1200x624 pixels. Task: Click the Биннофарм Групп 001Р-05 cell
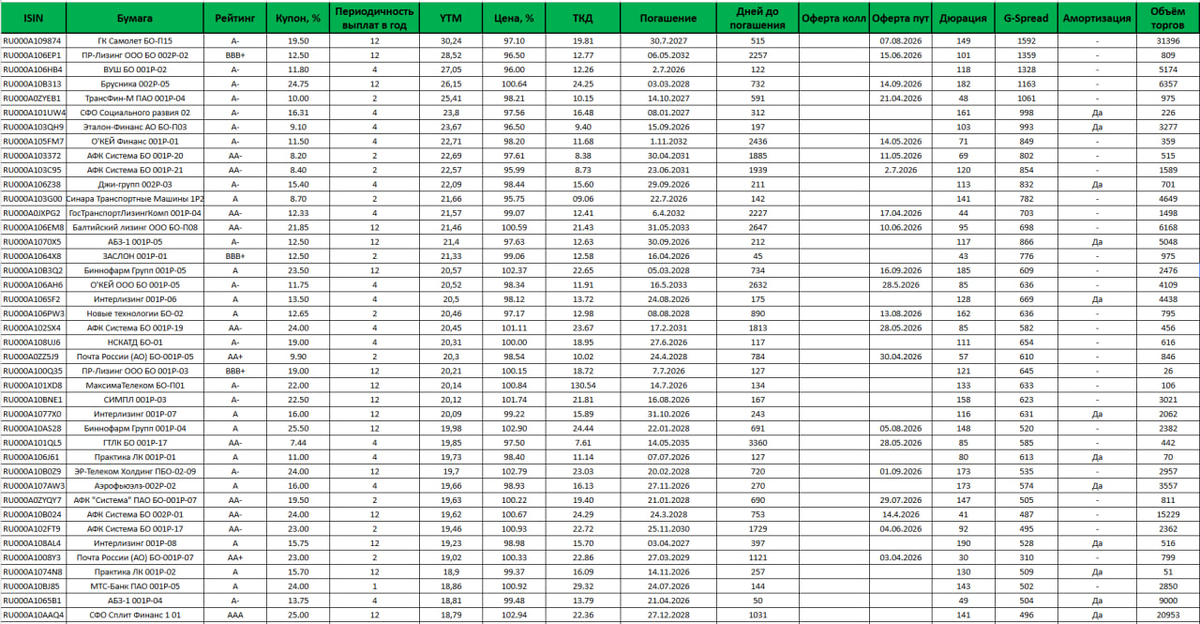click(x=135, y=272)
